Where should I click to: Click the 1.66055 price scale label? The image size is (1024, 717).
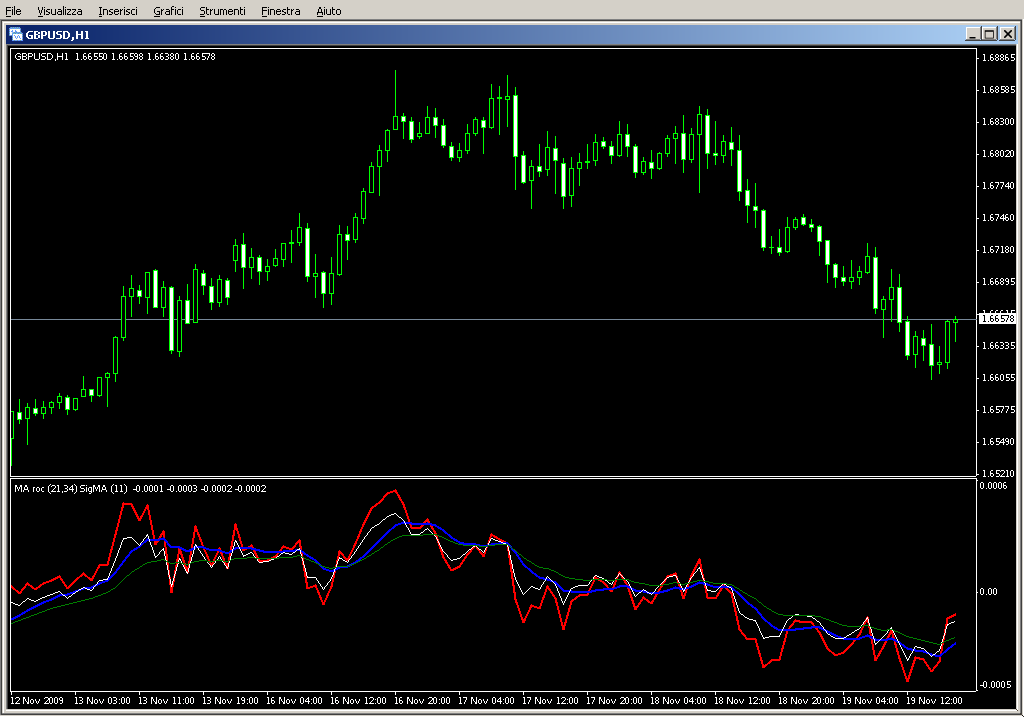pos(999,377)
